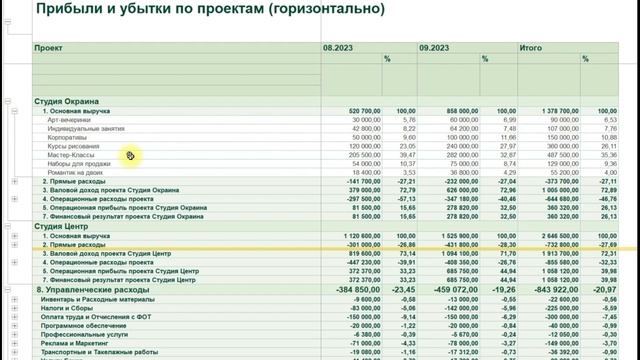Expand the Программное обеспечение row
The width and height of the screenshot is (640, 360).
tap(15, 326)
